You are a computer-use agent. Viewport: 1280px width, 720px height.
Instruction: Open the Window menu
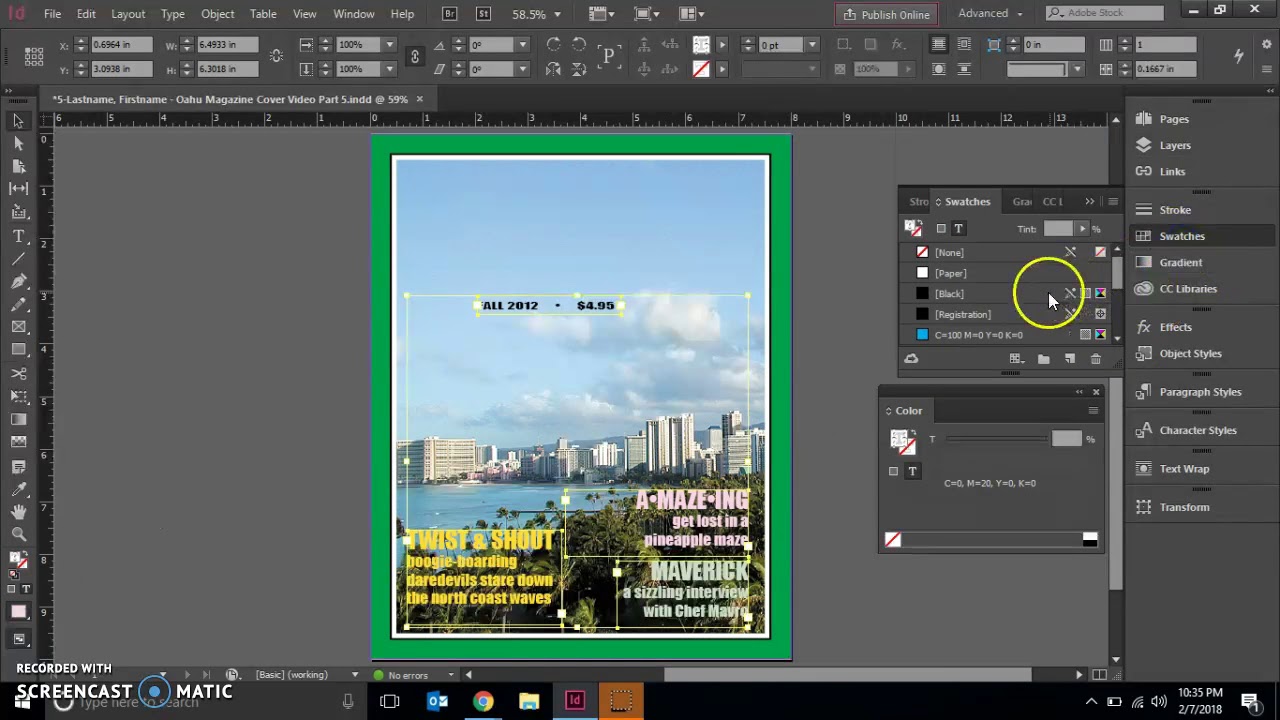click(x=354, y=14)
